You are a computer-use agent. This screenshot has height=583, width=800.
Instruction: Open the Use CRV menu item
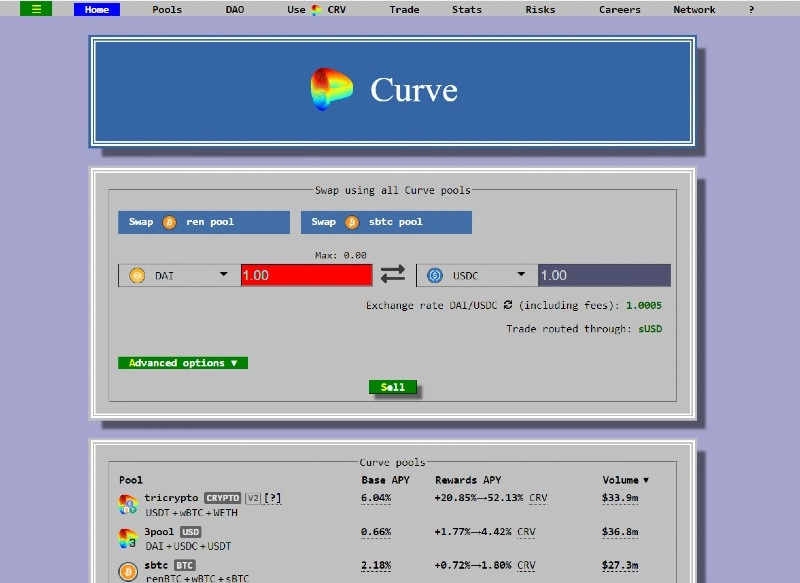pyautogui.click(x=316, y=9)
